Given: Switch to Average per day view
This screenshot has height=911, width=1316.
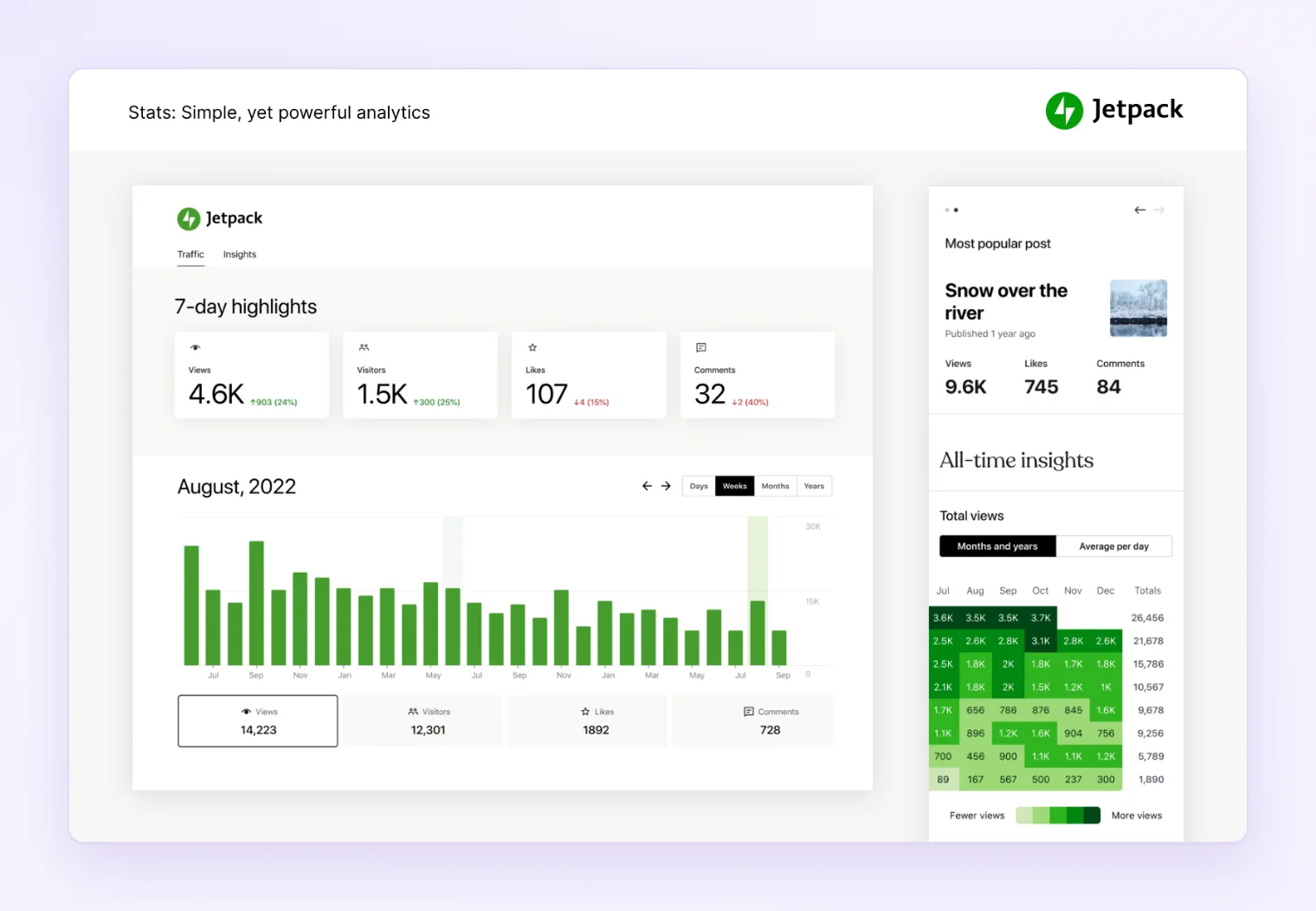Looking at the screenshot, I should tap(1114, 546).
